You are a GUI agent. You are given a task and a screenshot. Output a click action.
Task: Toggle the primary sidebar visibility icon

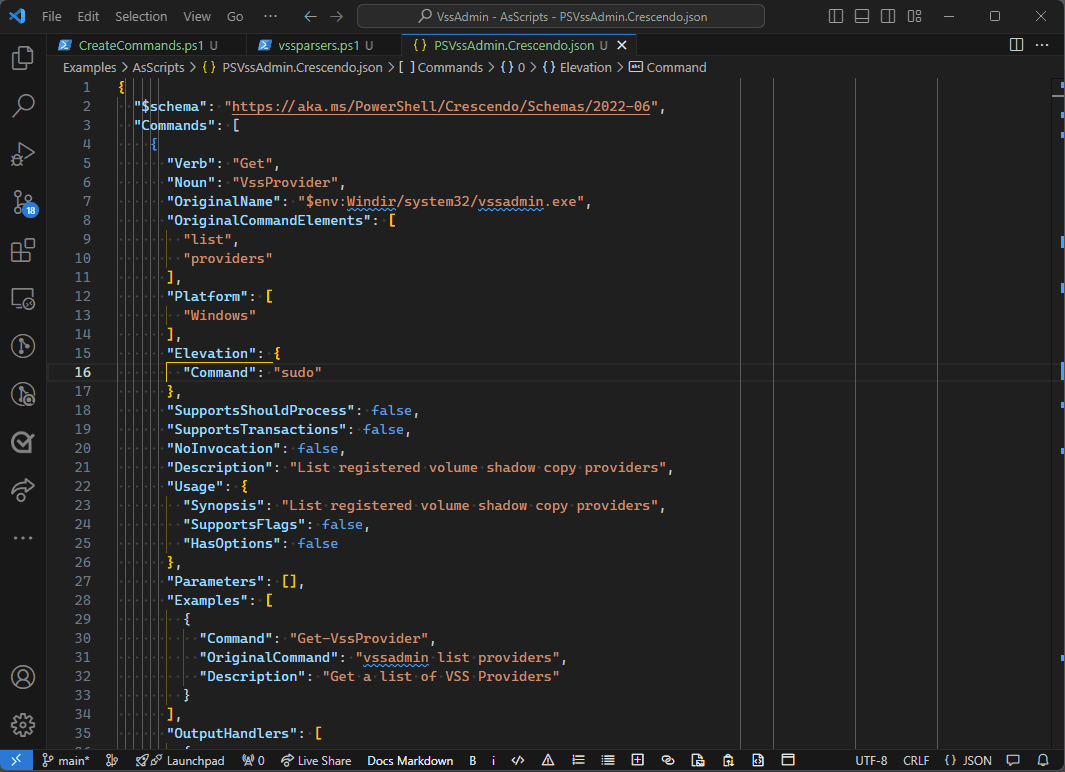[835, 16]
